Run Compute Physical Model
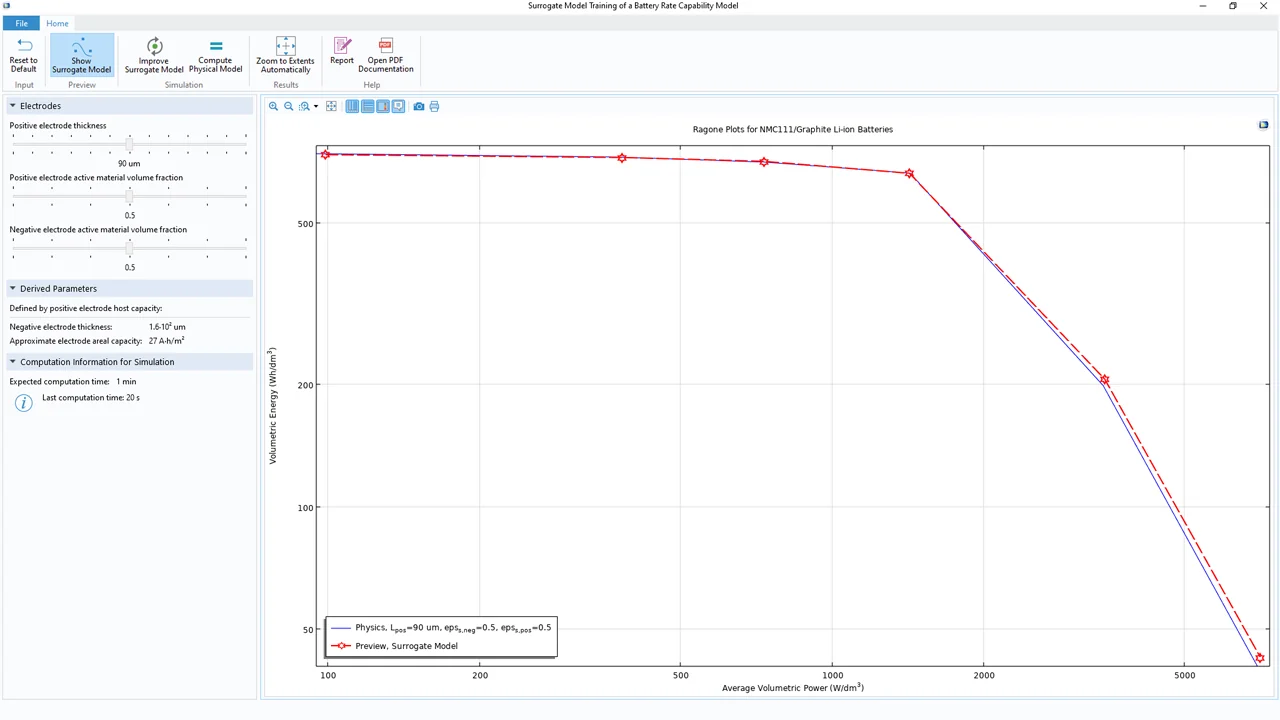Screen dimensions: 1280x720 215,55
